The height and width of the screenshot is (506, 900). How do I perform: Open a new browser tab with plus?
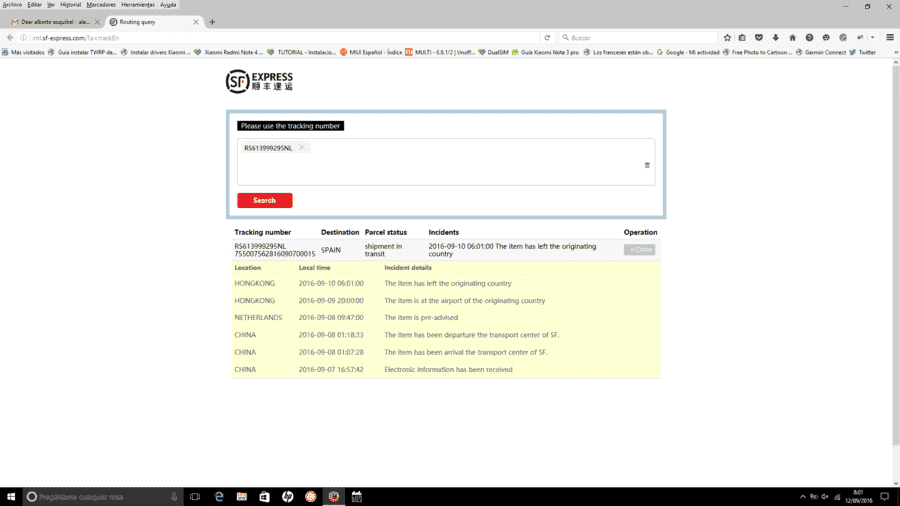212,22
